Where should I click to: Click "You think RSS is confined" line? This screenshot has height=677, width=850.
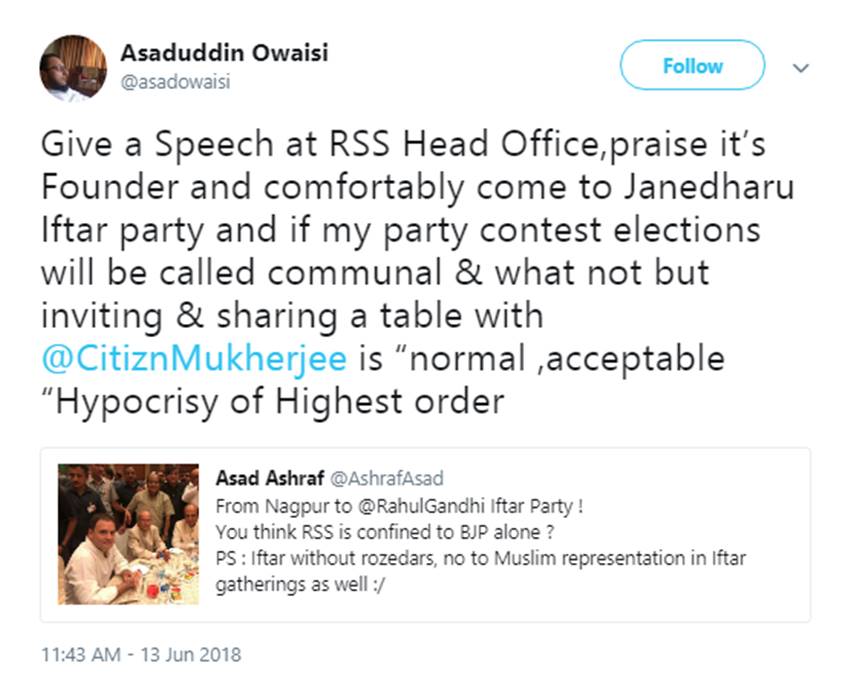(383, 531)
